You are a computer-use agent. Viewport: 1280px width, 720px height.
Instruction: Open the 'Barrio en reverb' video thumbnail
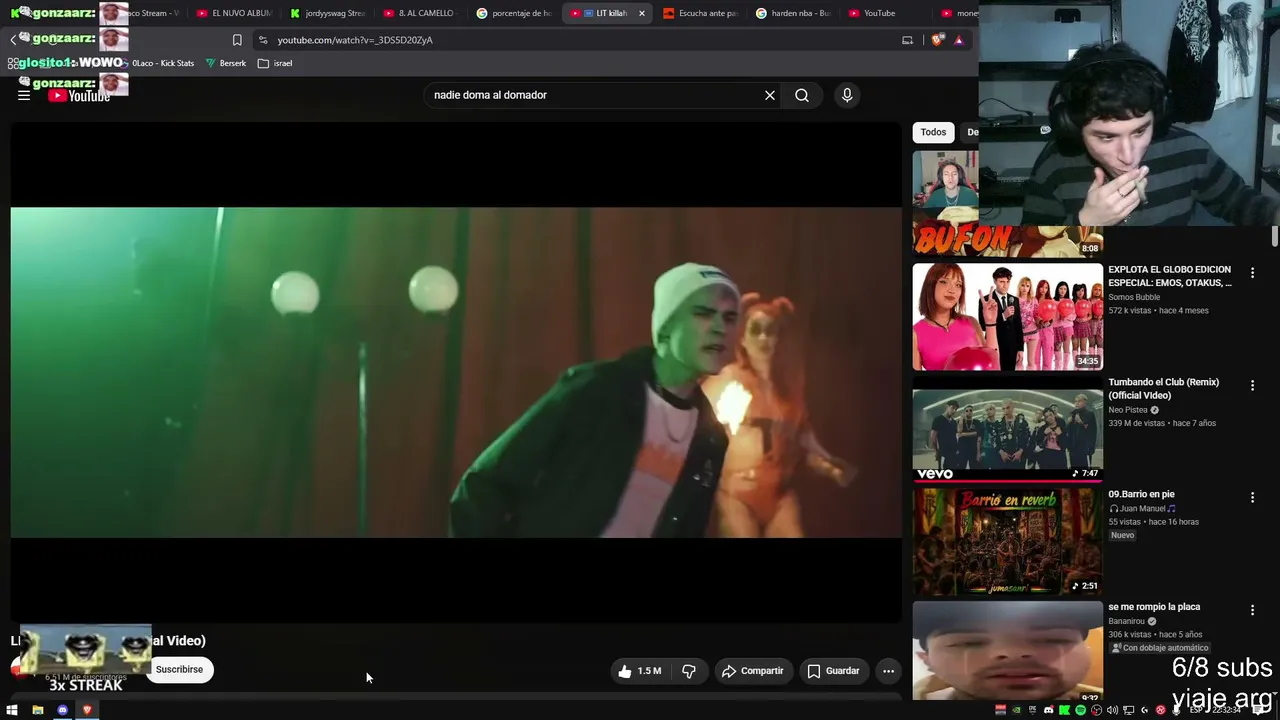point(1007,542)
